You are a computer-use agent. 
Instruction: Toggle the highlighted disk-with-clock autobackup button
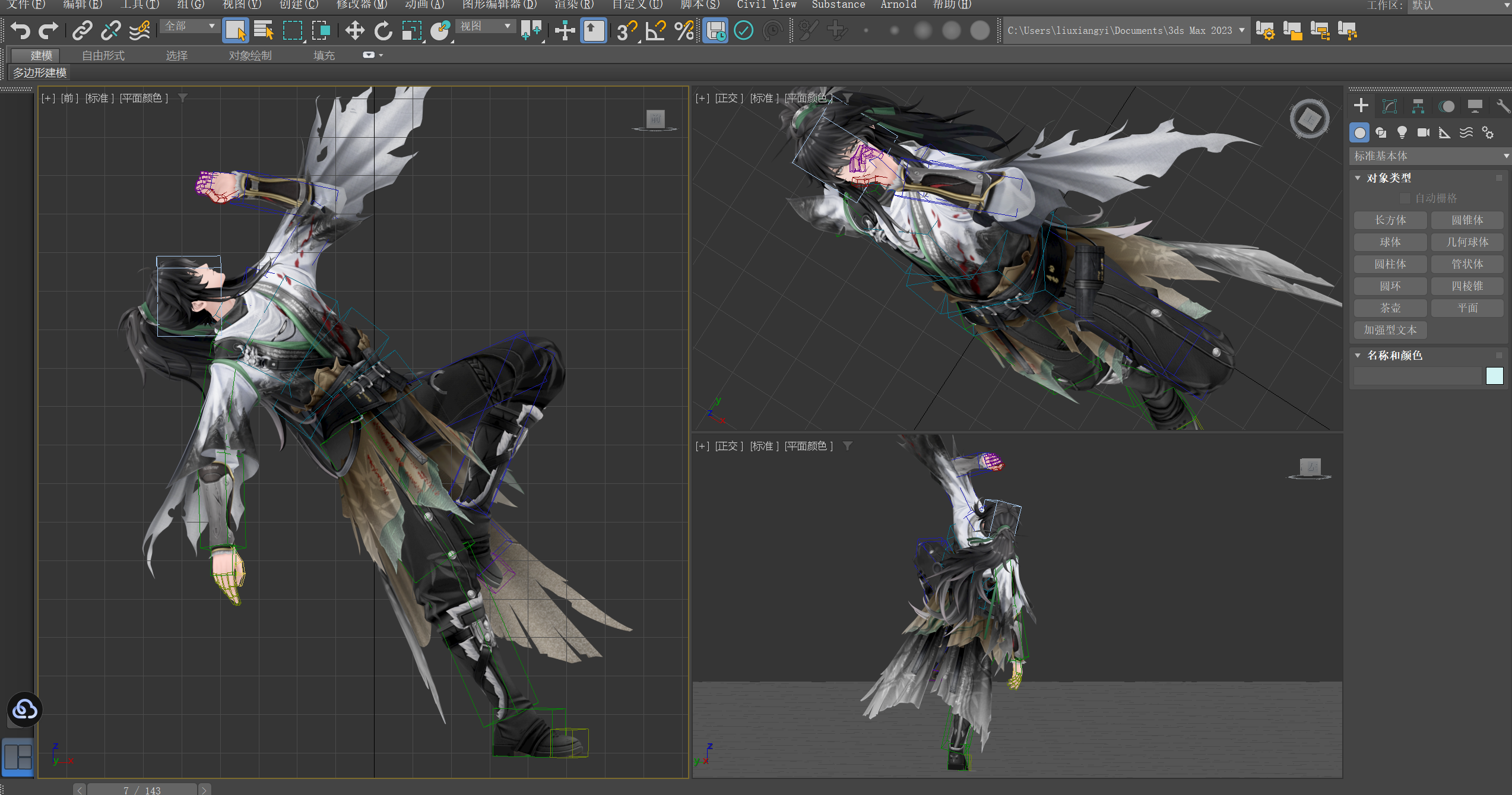point(715,30)
